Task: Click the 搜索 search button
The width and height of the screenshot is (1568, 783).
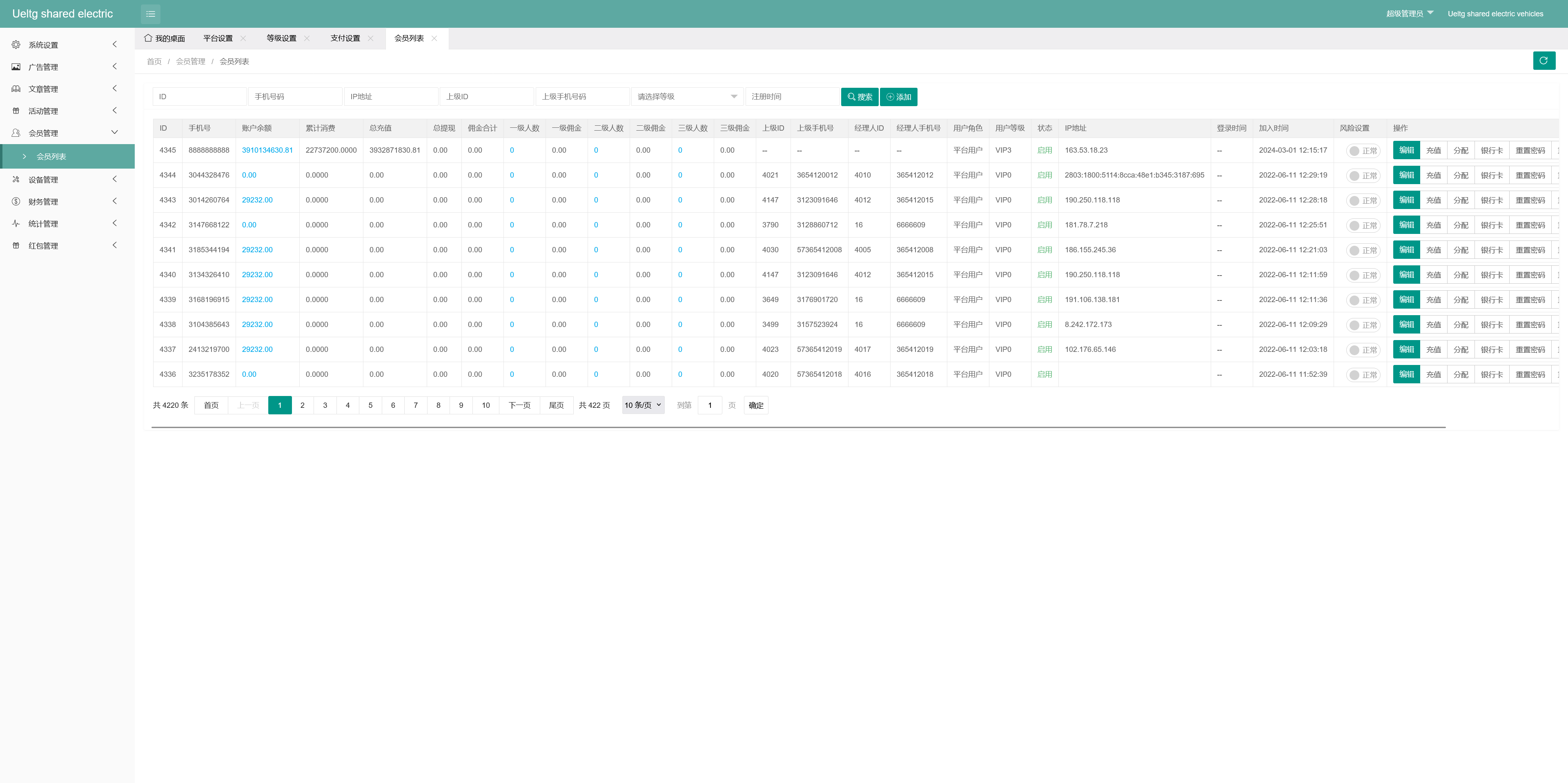Action: pyautogui.click(x=859, y=97)
